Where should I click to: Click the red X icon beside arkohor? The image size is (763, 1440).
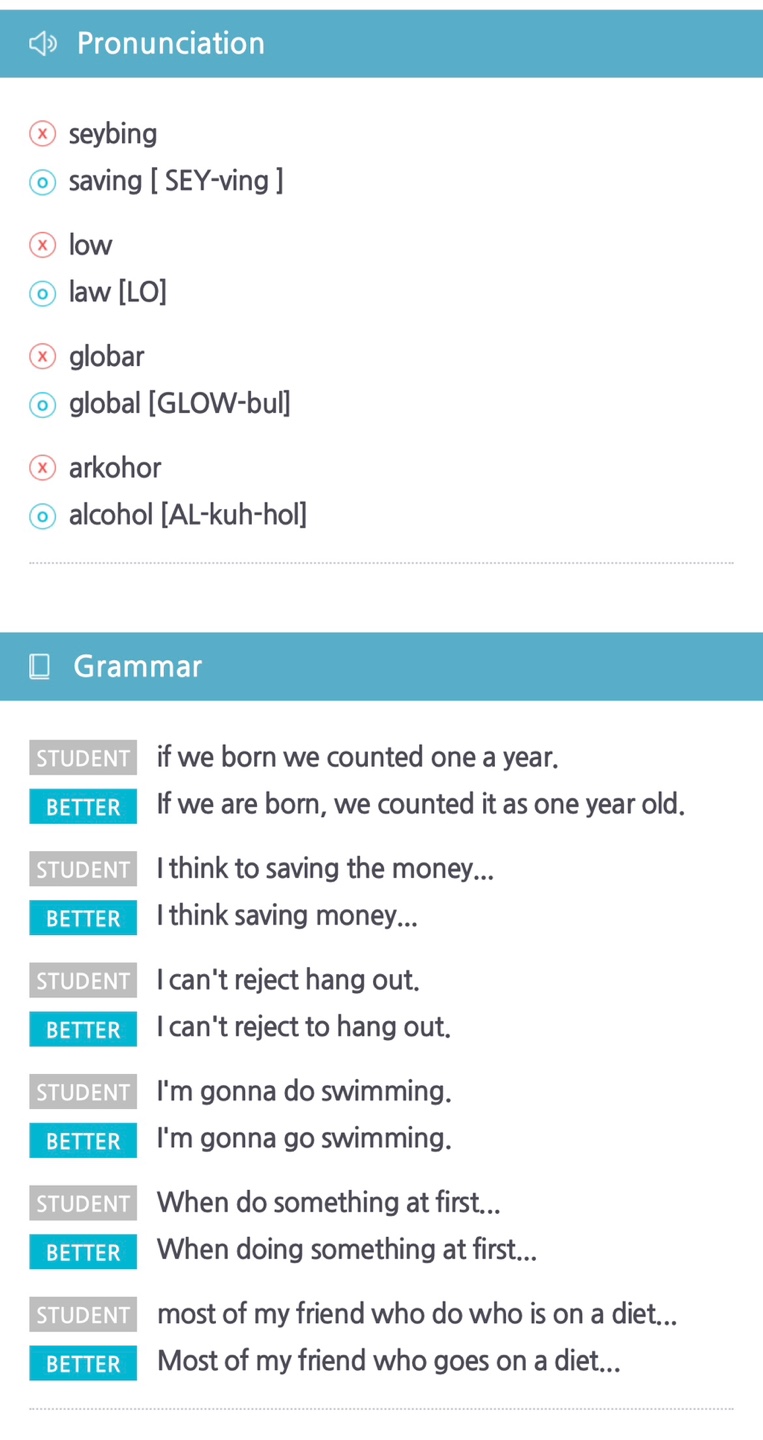point(42,467)
